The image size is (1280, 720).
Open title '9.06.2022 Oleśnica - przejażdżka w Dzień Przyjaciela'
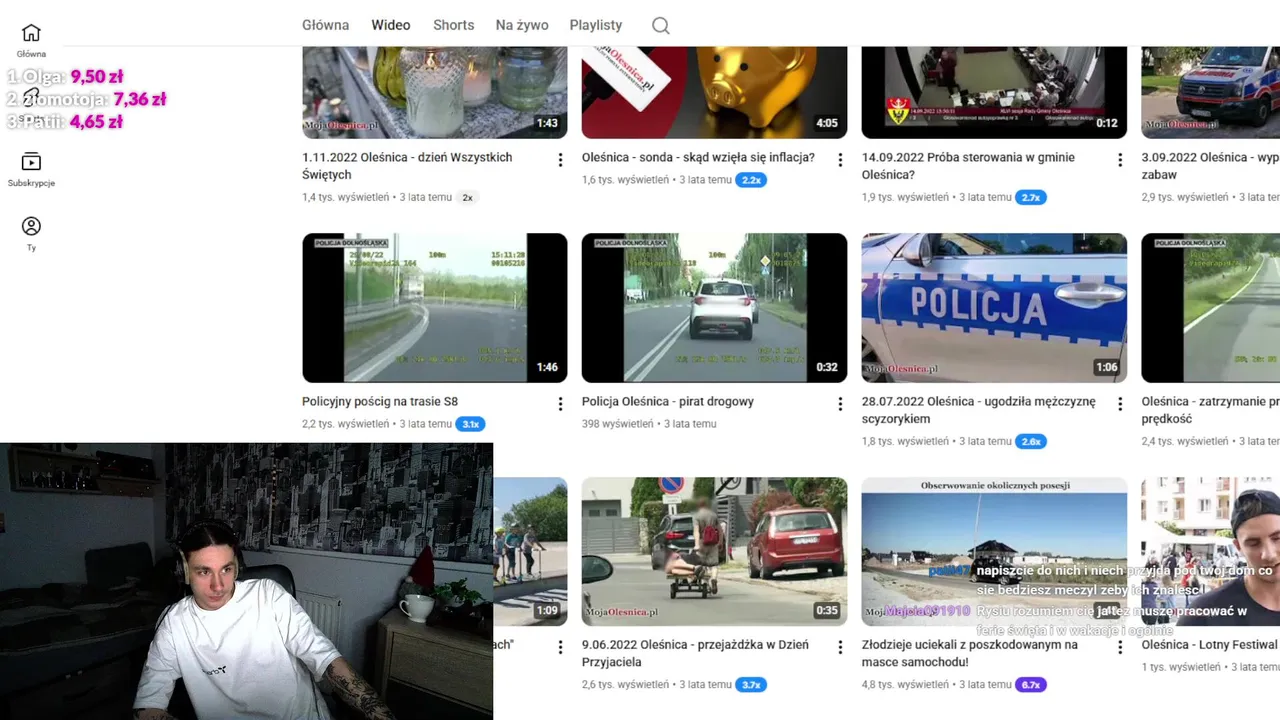tap(695, 653)
